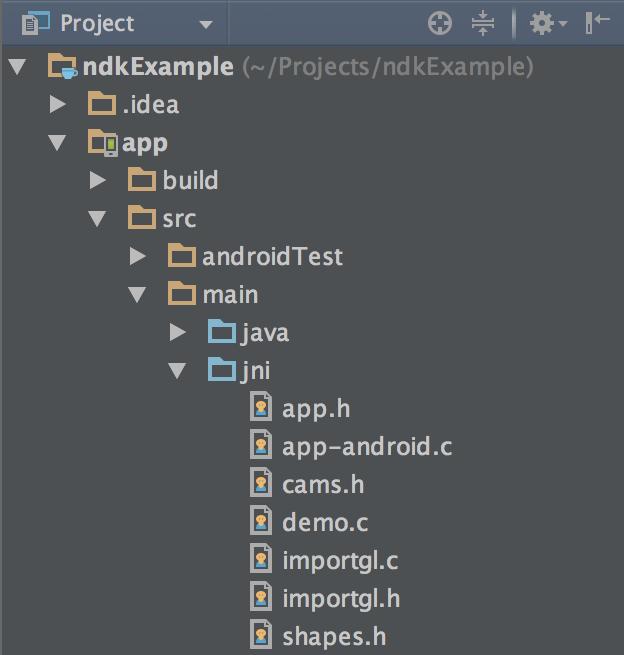The height and width of the screenshot is (655, 624).
Task: Click the app.h file icon
Action: point(261,408)
